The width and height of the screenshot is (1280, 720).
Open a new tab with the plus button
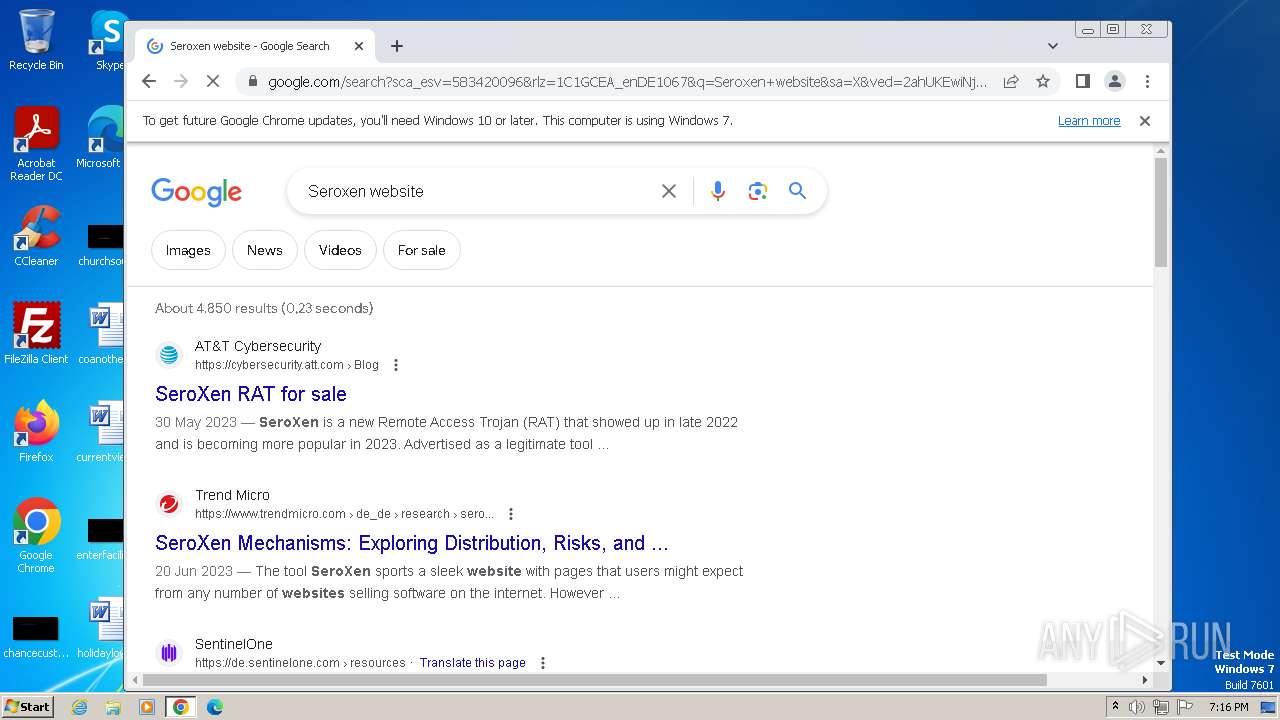[x=397, y=46]
